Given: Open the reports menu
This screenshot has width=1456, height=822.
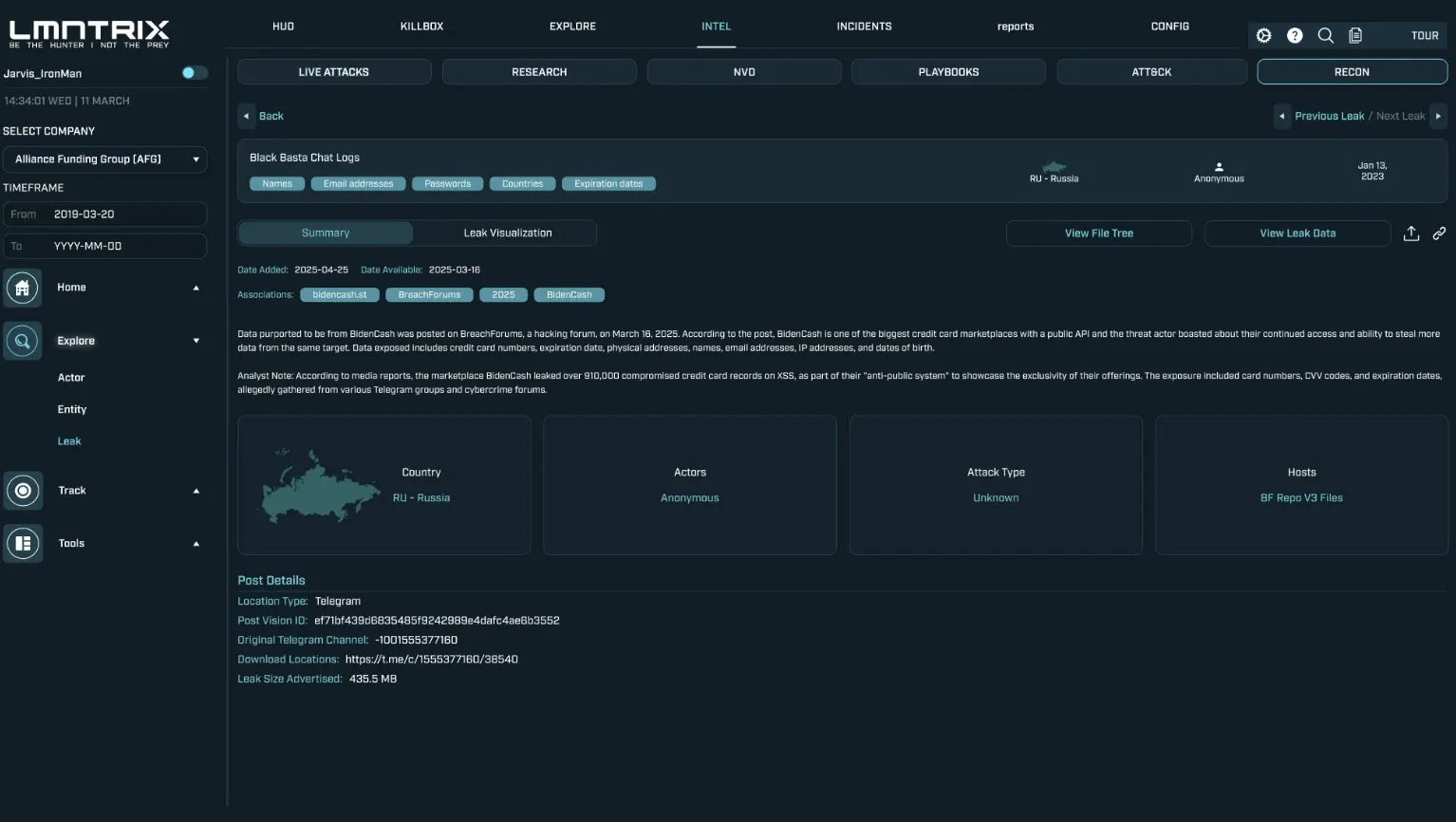Looking at the screenshot, I should pyautogui.click(x=1016, y=27).
